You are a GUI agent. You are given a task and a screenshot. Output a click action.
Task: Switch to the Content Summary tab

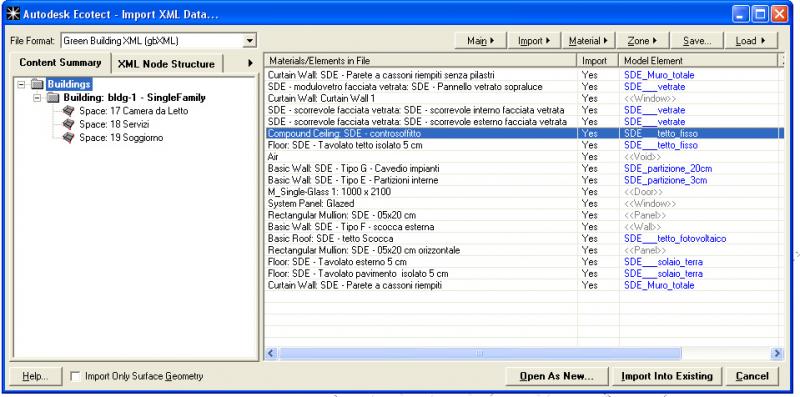click(x=60, y=63)
